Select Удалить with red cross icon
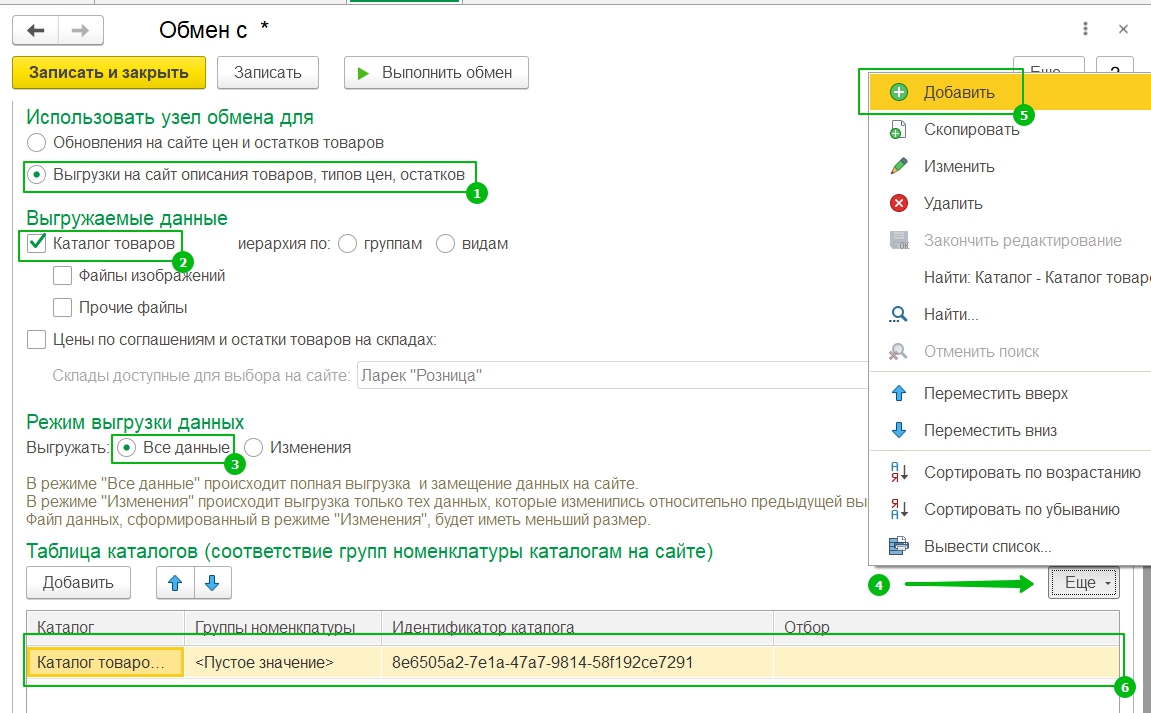The image size is (1151, 713). click(953, 204)
